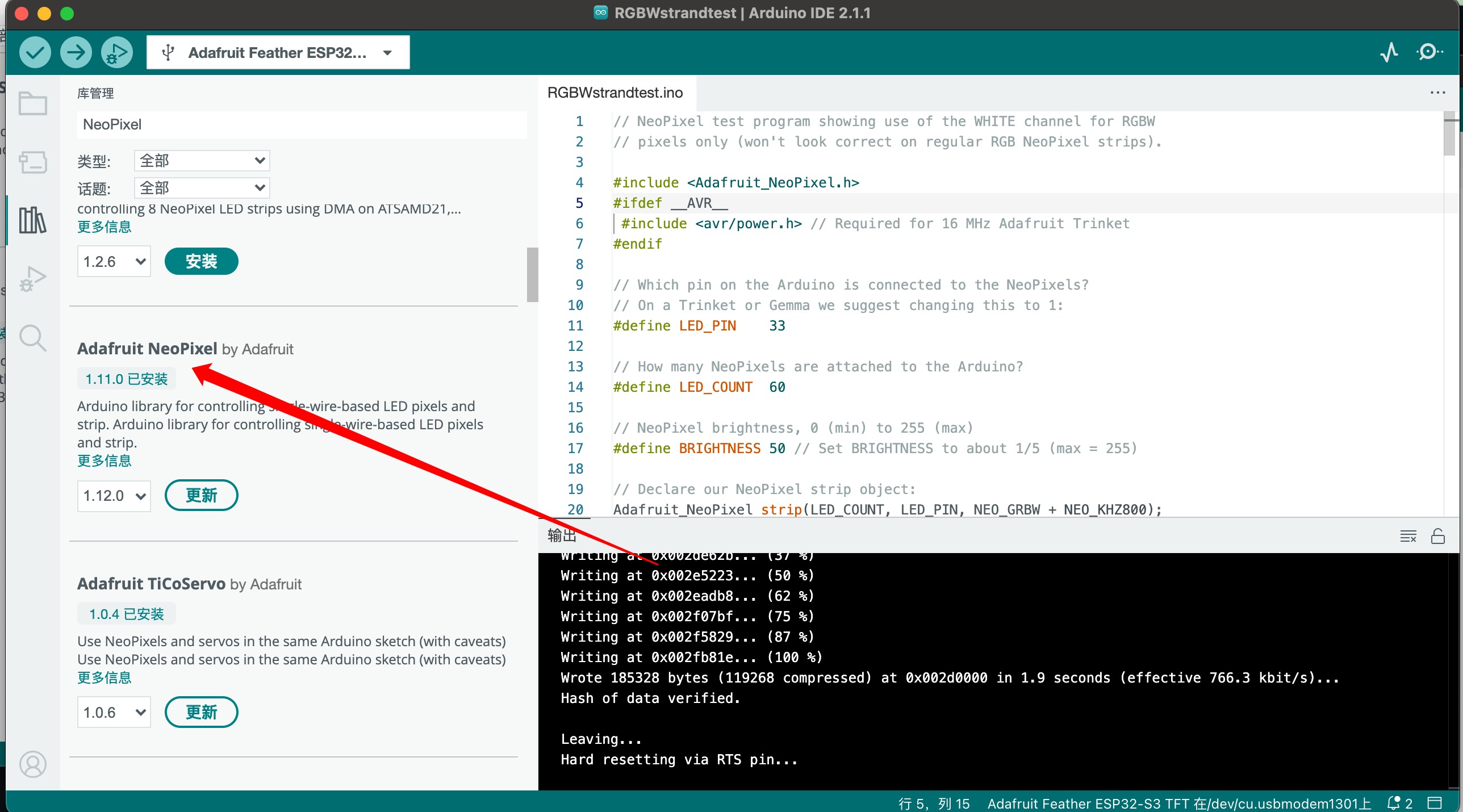Open the board selector dropdown

(x=278, y=53)
